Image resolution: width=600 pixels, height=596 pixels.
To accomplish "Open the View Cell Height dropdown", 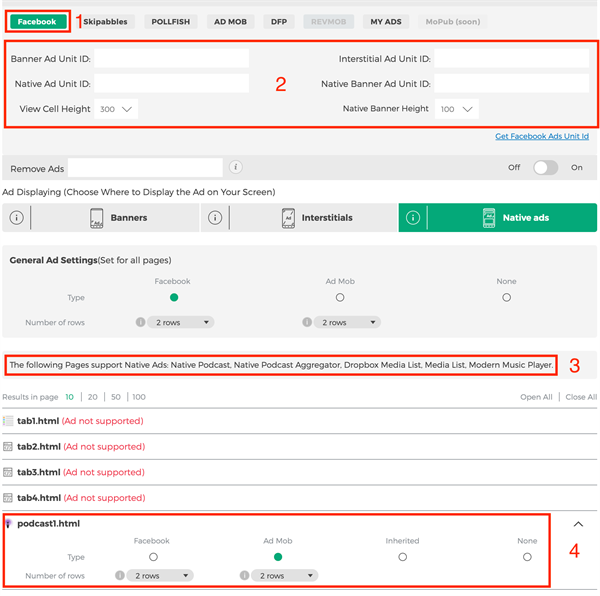I will tap(116, 109).
